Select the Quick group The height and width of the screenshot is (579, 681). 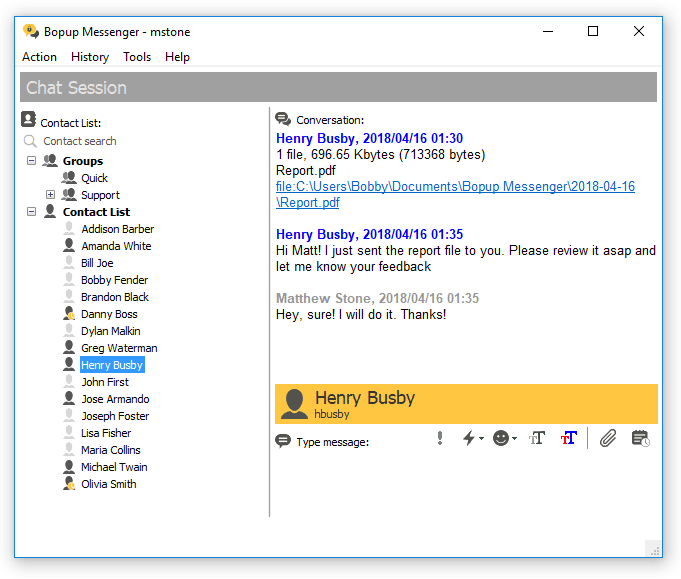94,178
